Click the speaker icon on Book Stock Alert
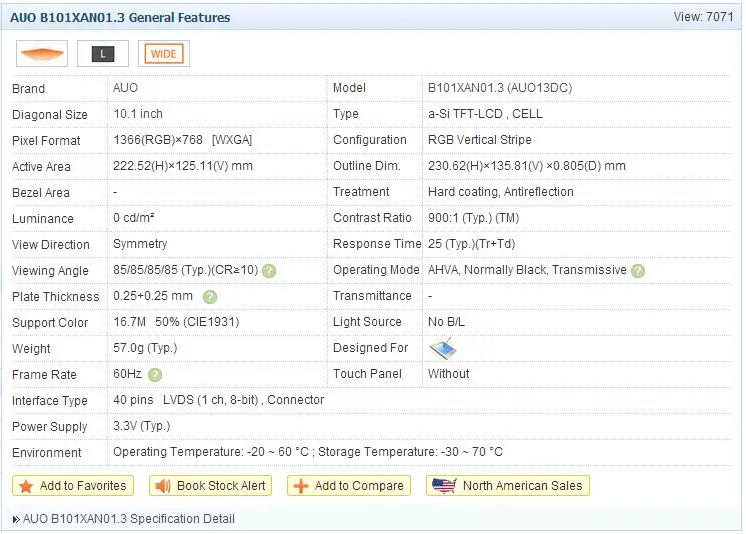This screenshot has height=534, width=746. [163, 486]
